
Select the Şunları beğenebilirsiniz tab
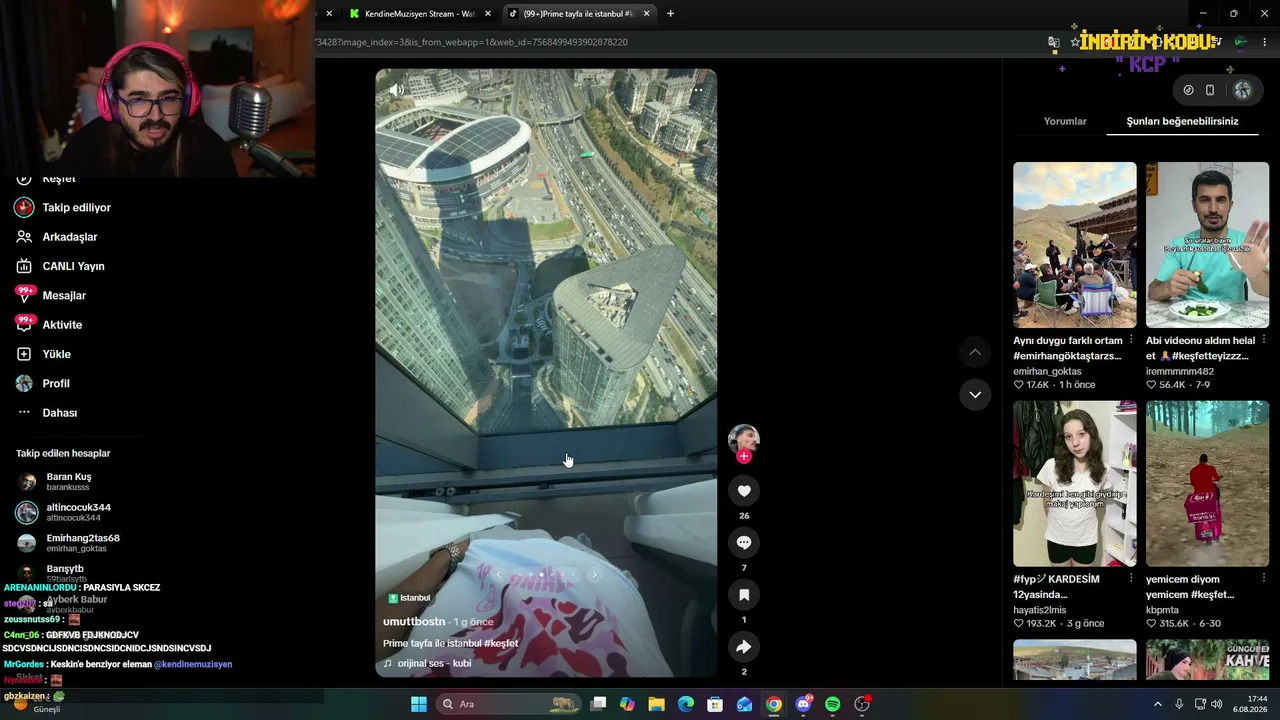pyautogui.click(x=1182, y=121)
